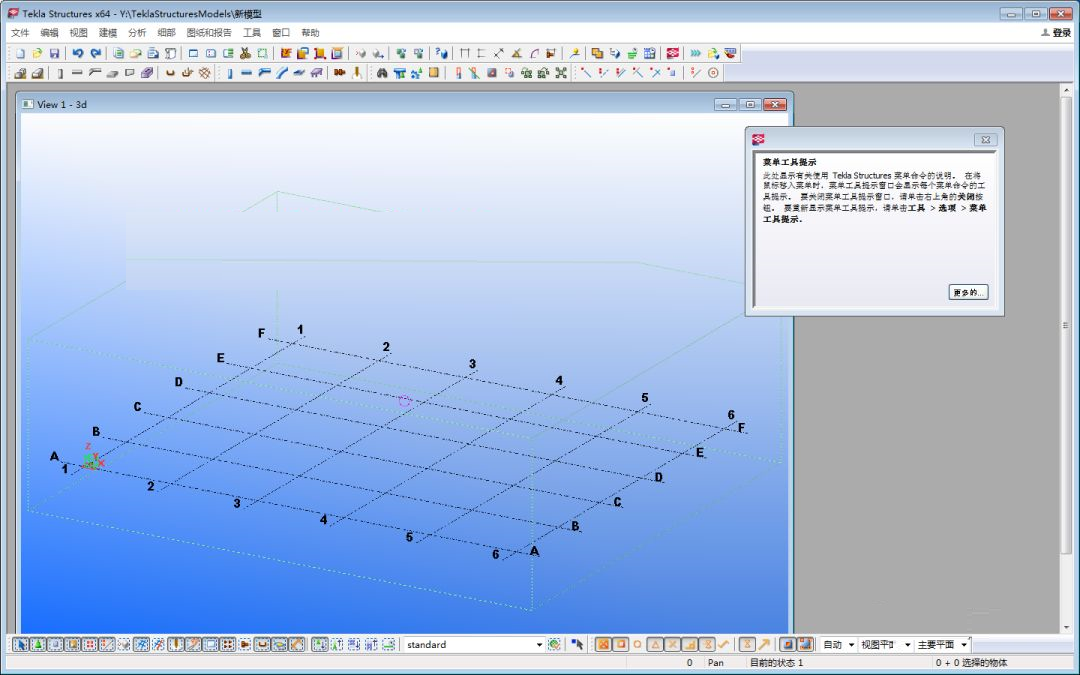Viewport: 1080px width, 675px height.
Task: Click the Pan status bar text
Action: point(716,663)
